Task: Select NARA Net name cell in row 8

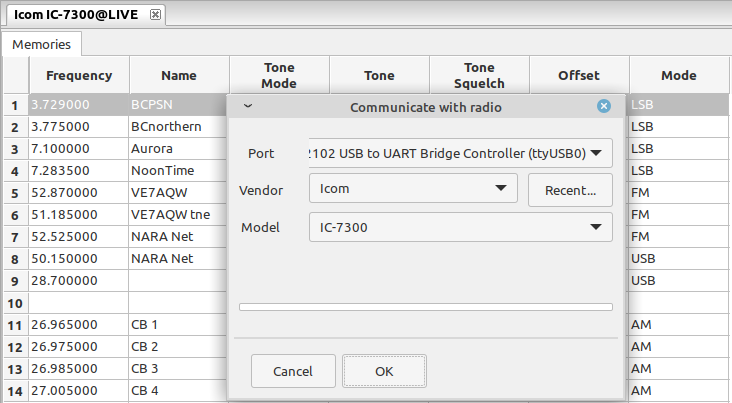Action: click(x=178, y=258)
